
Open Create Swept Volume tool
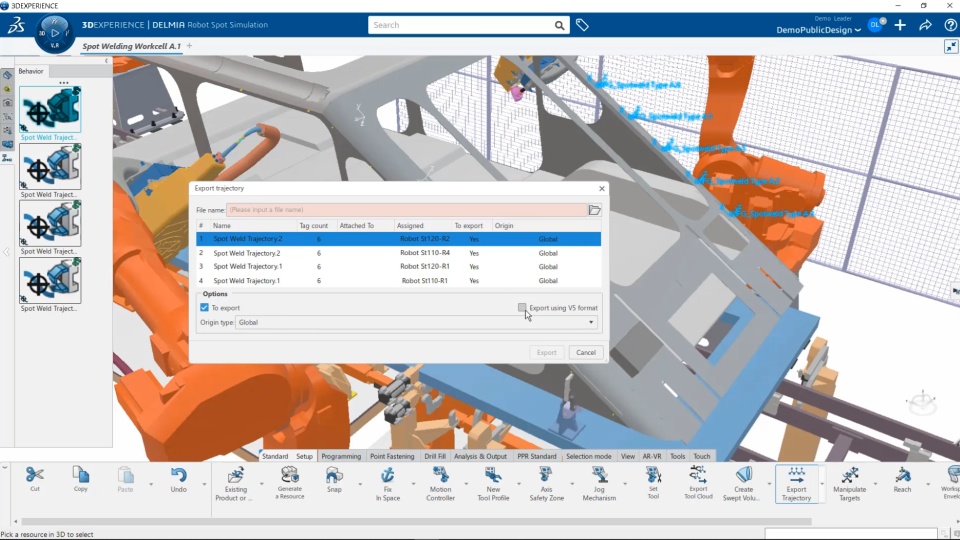743,484
